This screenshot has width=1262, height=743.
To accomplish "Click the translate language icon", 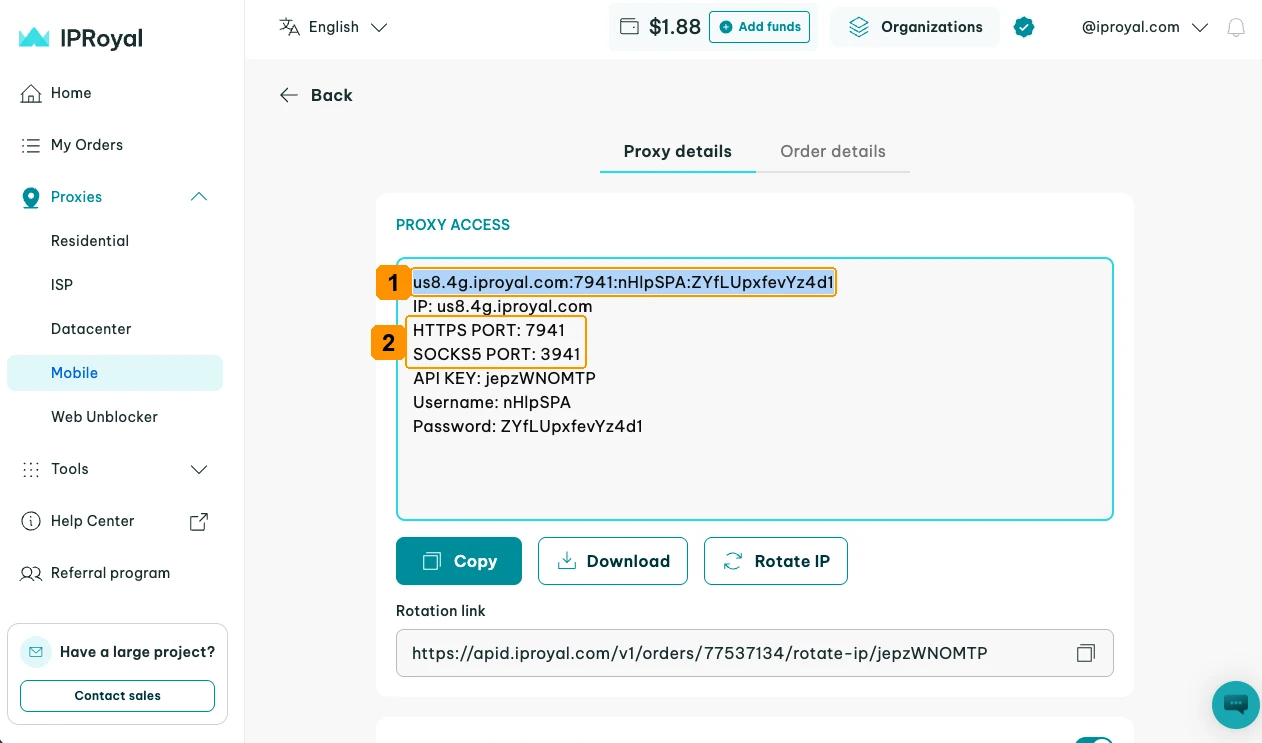I will (x=289, y=27).
